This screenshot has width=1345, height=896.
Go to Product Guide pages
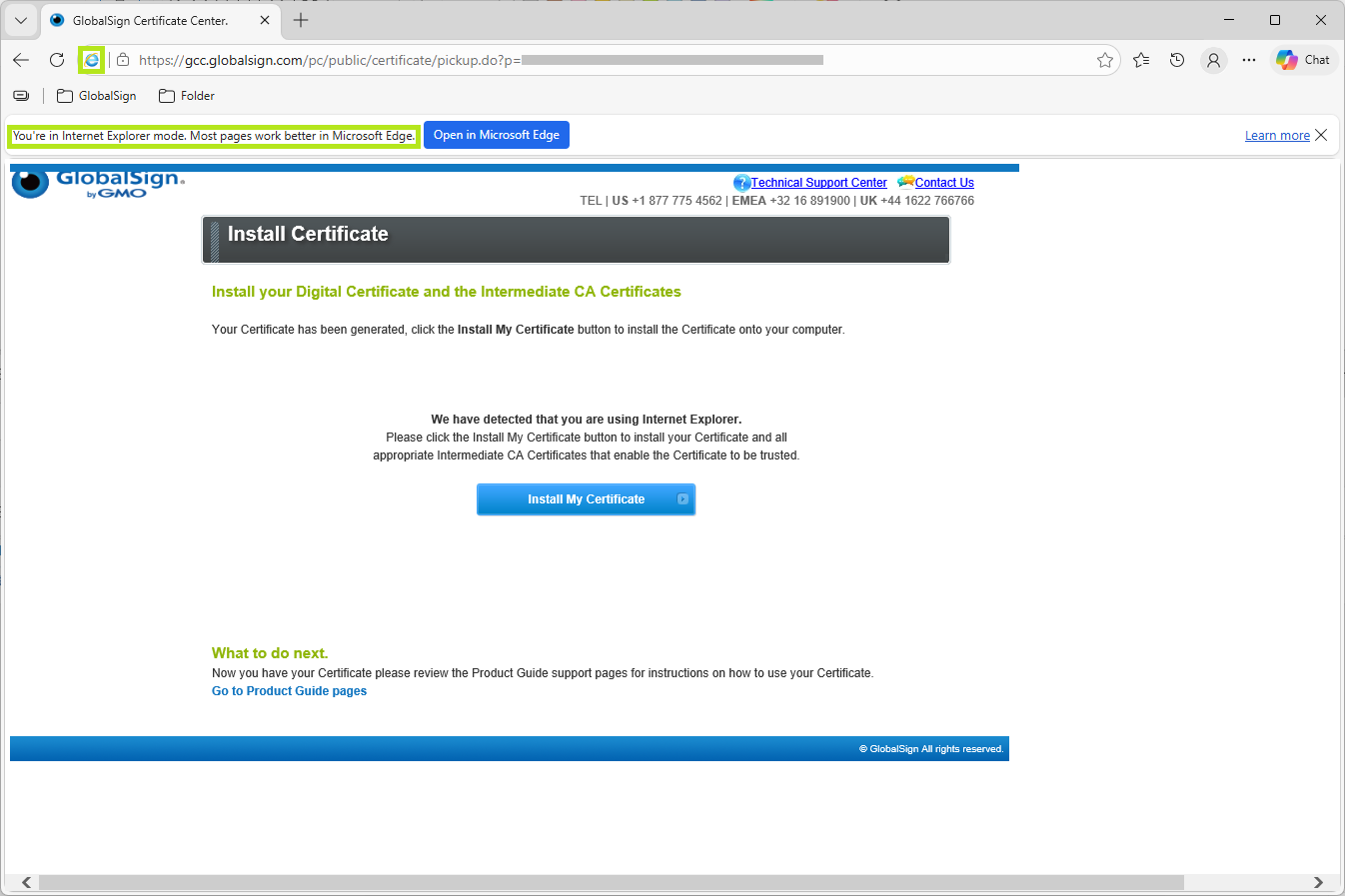(x=289, y=691)
